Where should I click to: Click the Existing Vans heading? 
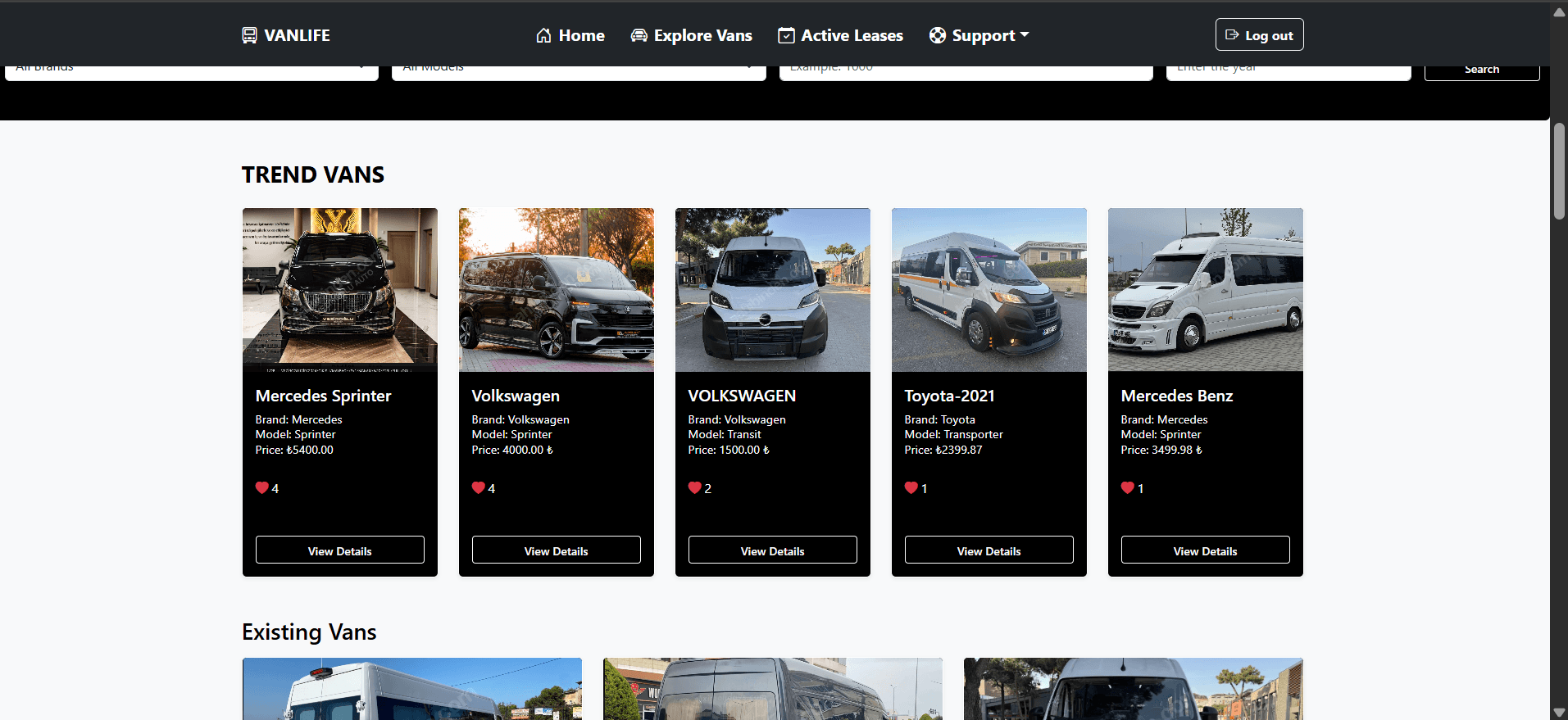[x=309, y=632]
